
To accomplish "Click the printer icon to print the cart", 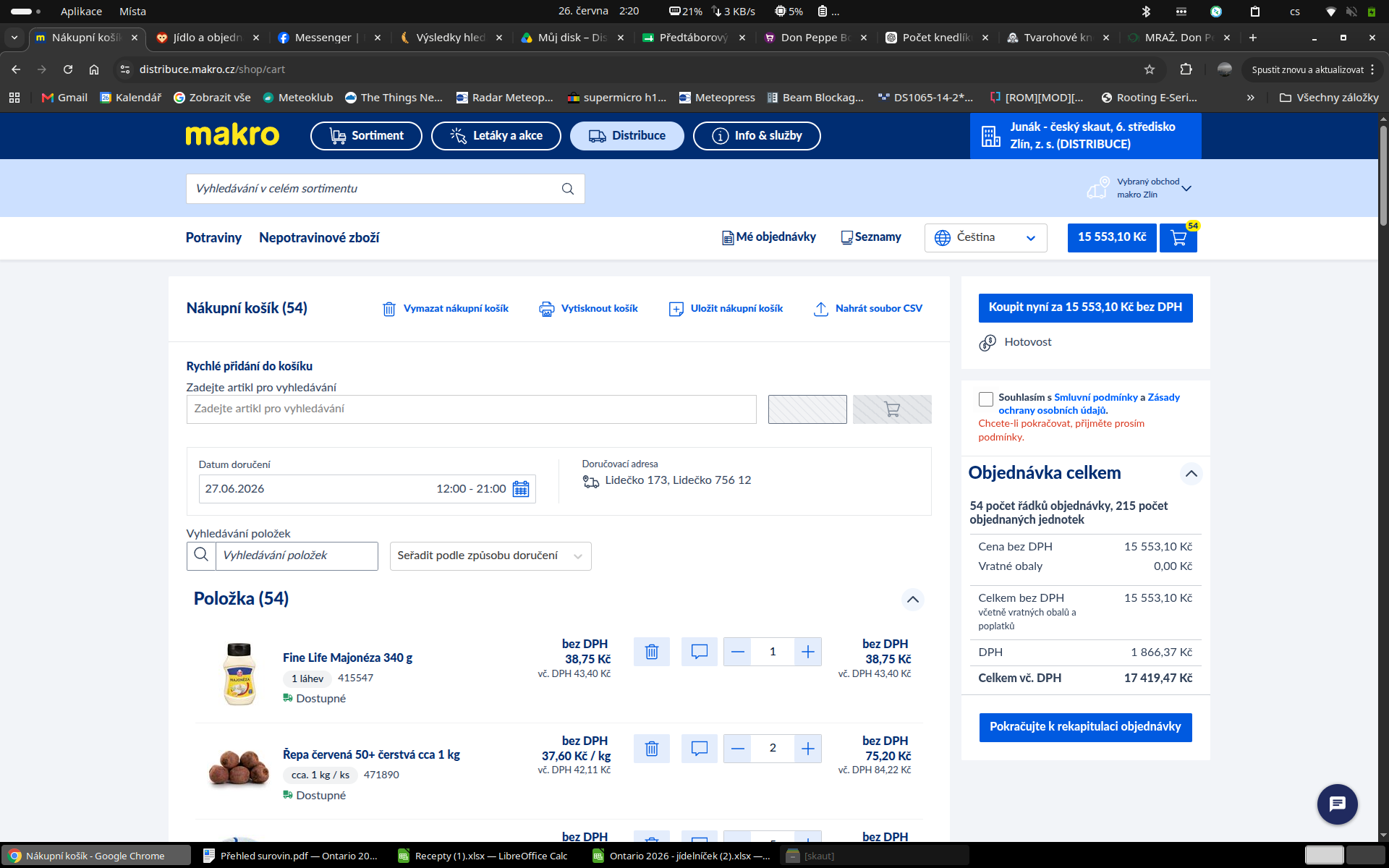I will pos(547,309).
